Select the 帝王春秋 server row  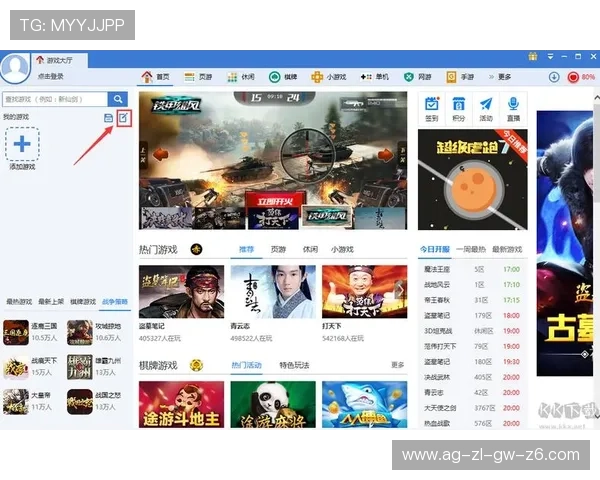click(472, 300)
